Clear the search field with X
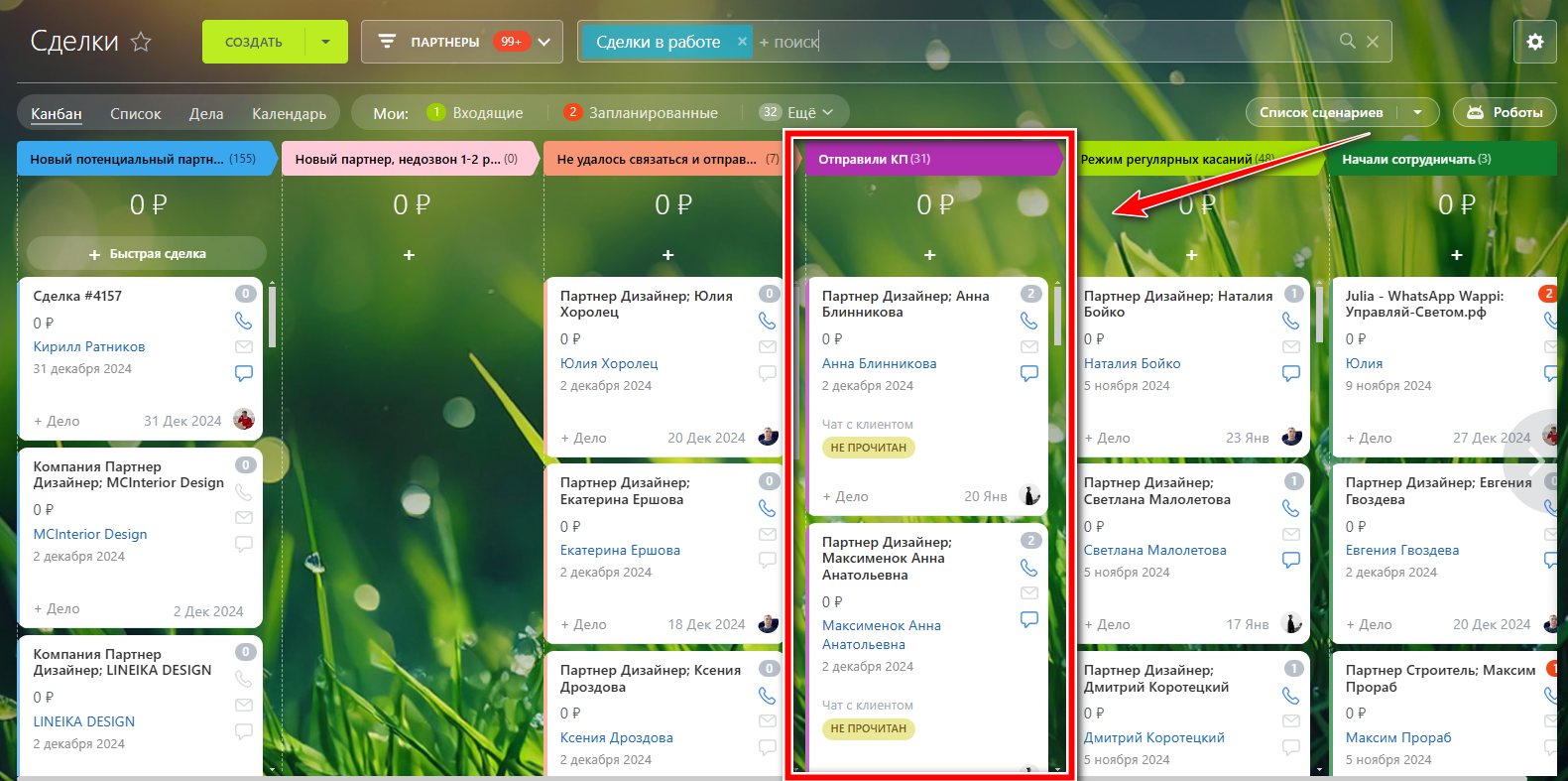This screenshot has width=1568, height=781. [1373, 42]
